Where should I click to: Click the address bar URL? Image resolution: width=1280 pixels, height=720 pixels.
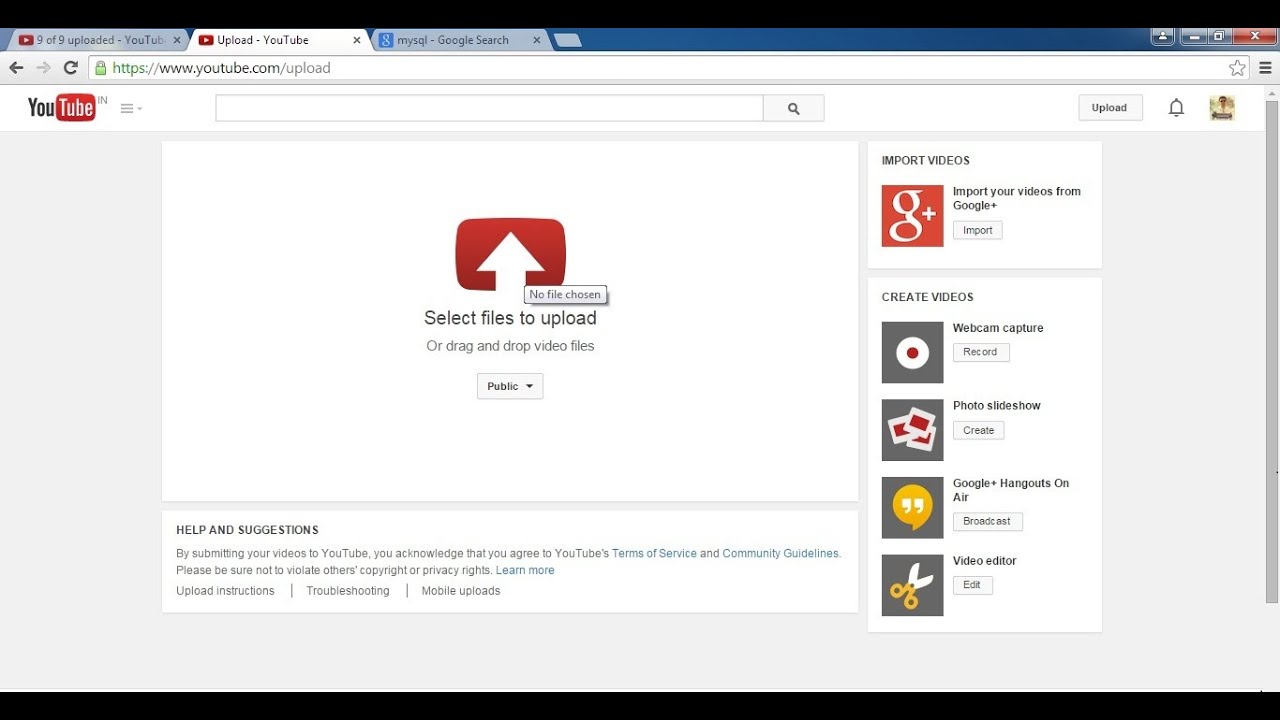click(x=221, y=68)
